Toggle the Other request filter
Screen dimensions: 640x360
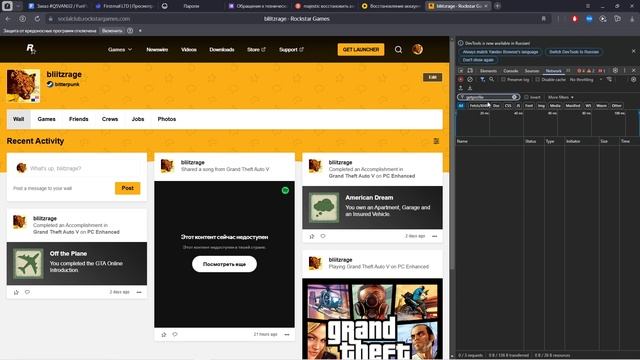tap(616, 106)
